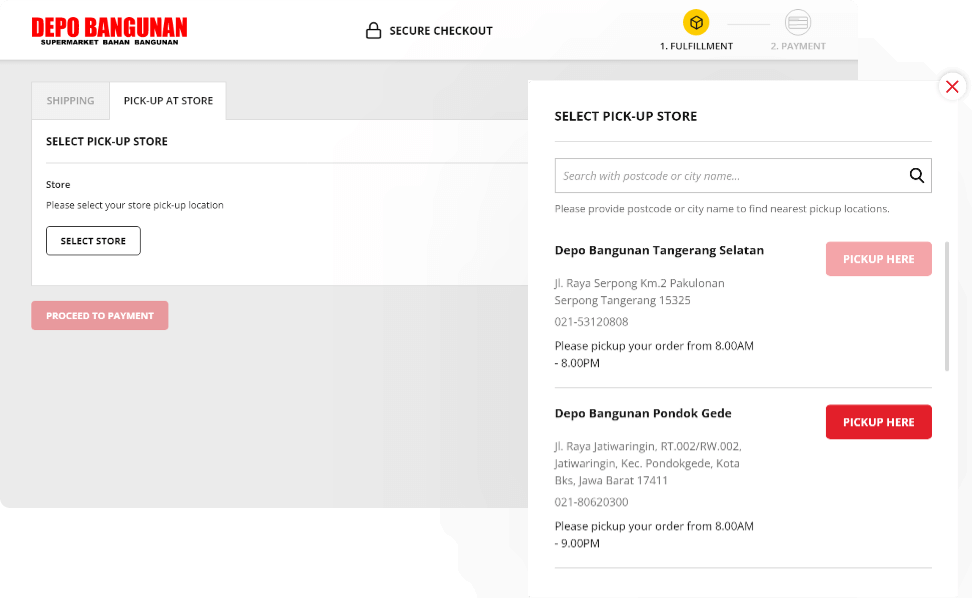Viewport: 972px width, 598px height.
Task: Choose Pickup Here for Pondok Gede
Action: point(878,422)
